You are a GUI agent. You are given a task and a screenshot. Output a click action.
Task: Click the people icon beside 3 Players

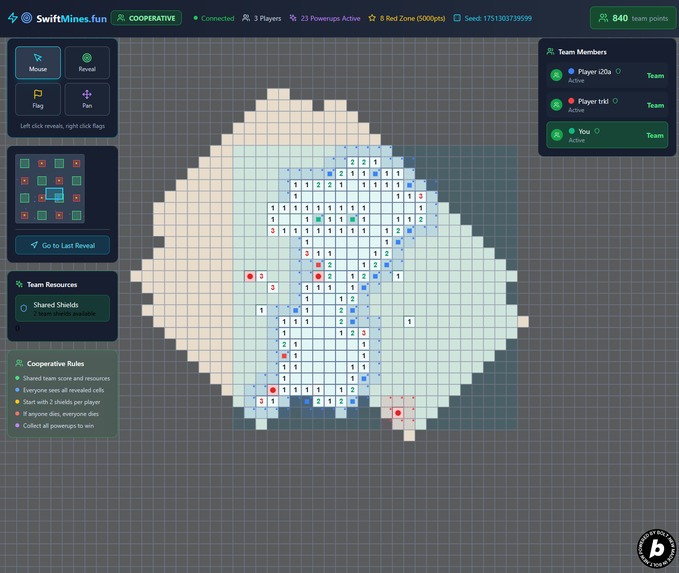246,18
